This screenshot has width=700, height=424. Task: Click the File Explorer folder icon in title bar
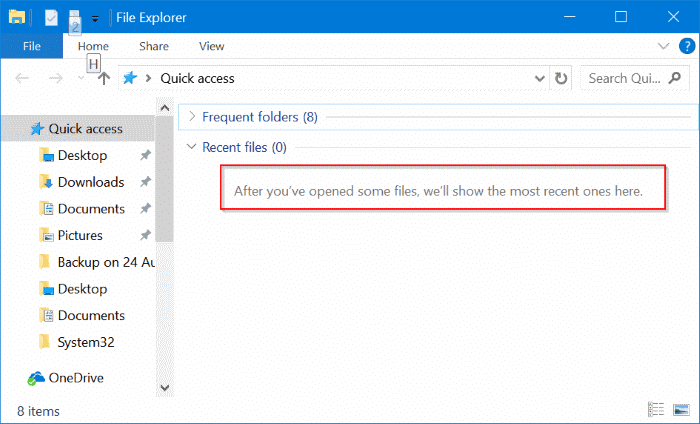click(17, 17)
